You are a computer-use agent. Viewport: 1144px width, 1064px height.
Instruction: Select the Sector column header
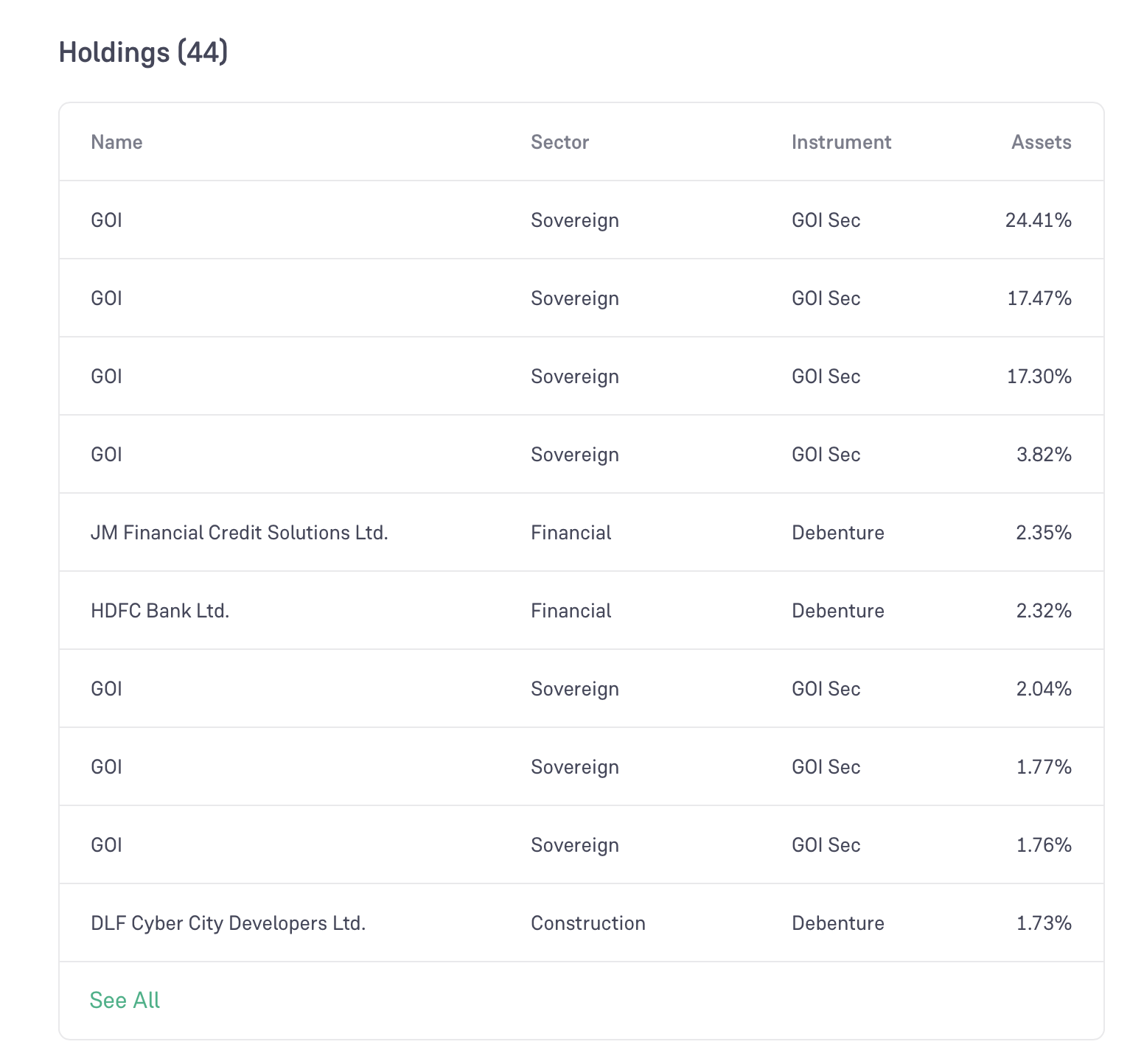point(559,142)
